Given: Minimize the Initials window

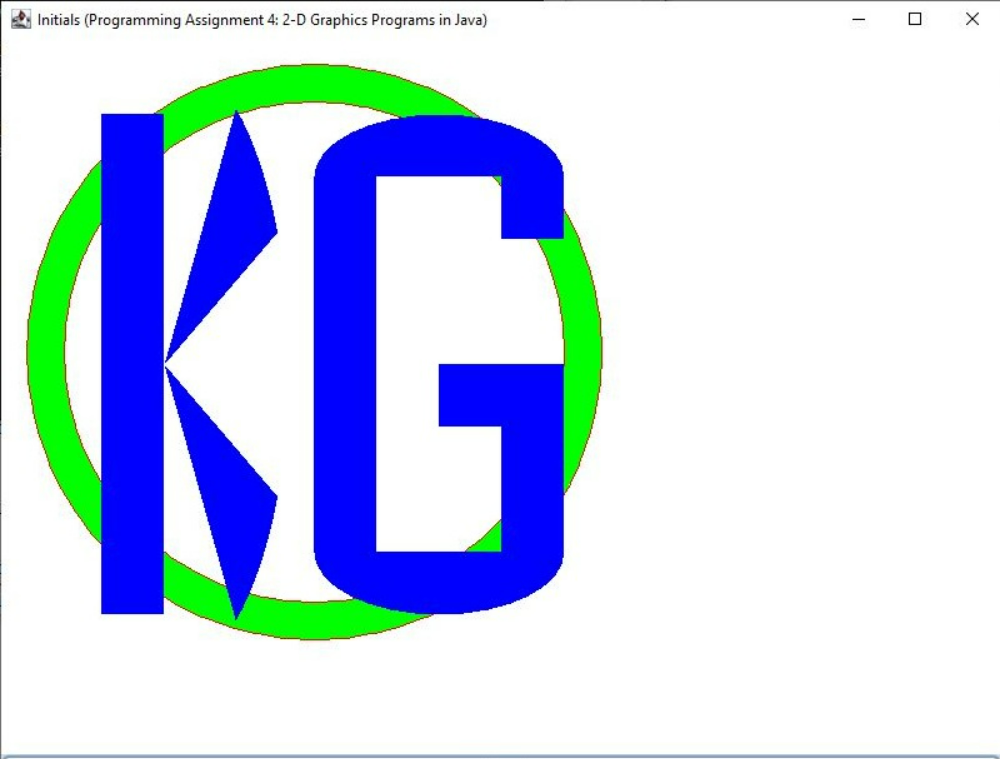Looking at the screenshot, I should pos(858,19).
